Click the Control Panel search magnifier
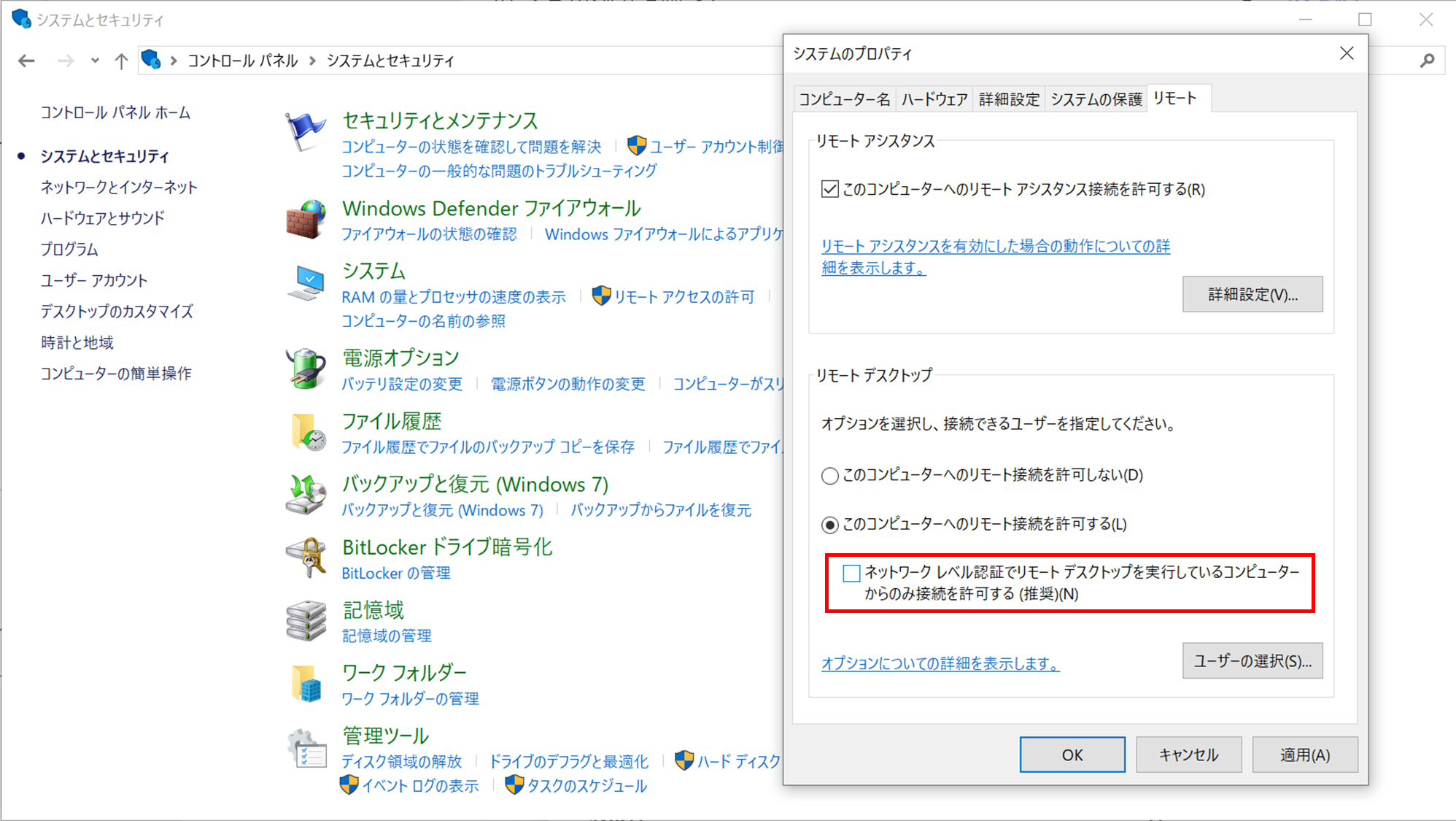The height and width of the screenshot is (821, 1456). pyautogui.click(x=1427, y=61)
